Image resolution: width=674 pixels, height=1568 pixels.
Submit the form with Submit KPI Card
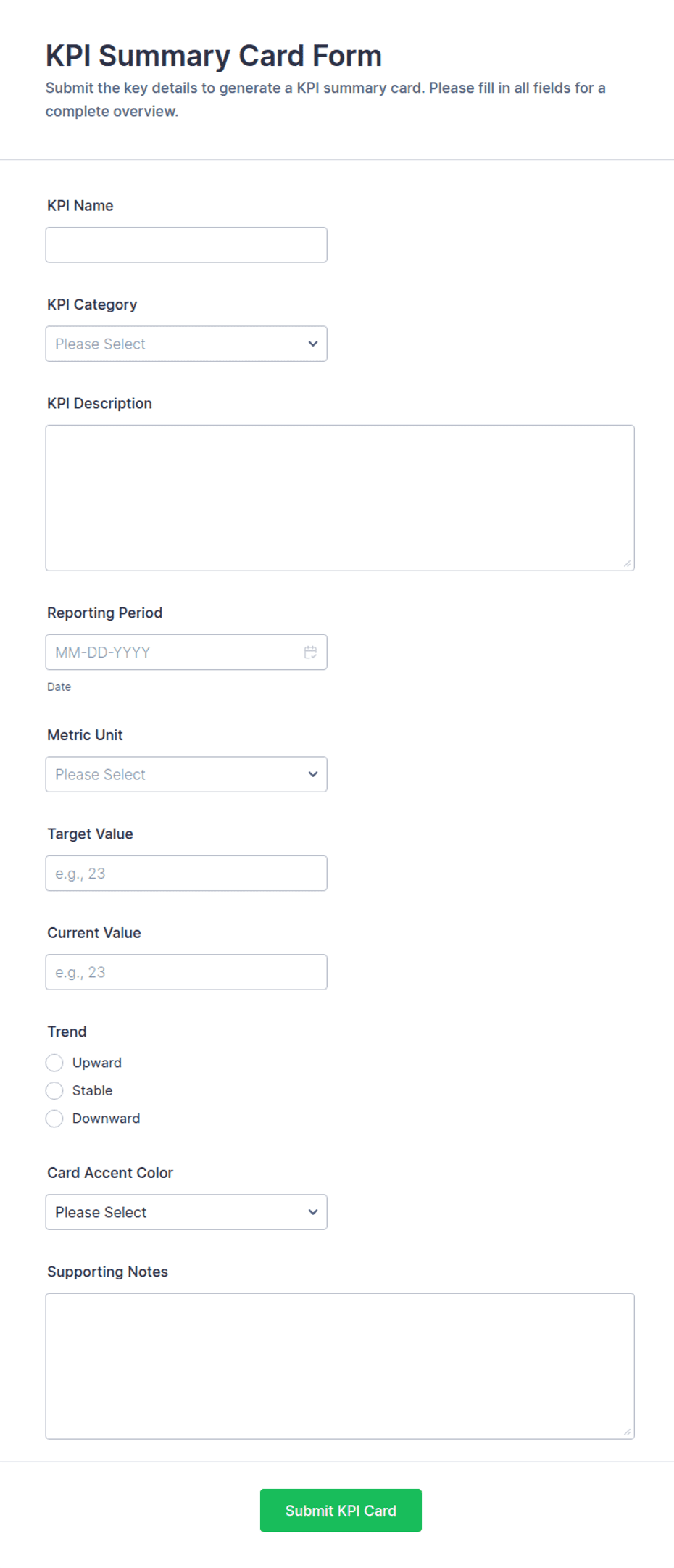341,1511
